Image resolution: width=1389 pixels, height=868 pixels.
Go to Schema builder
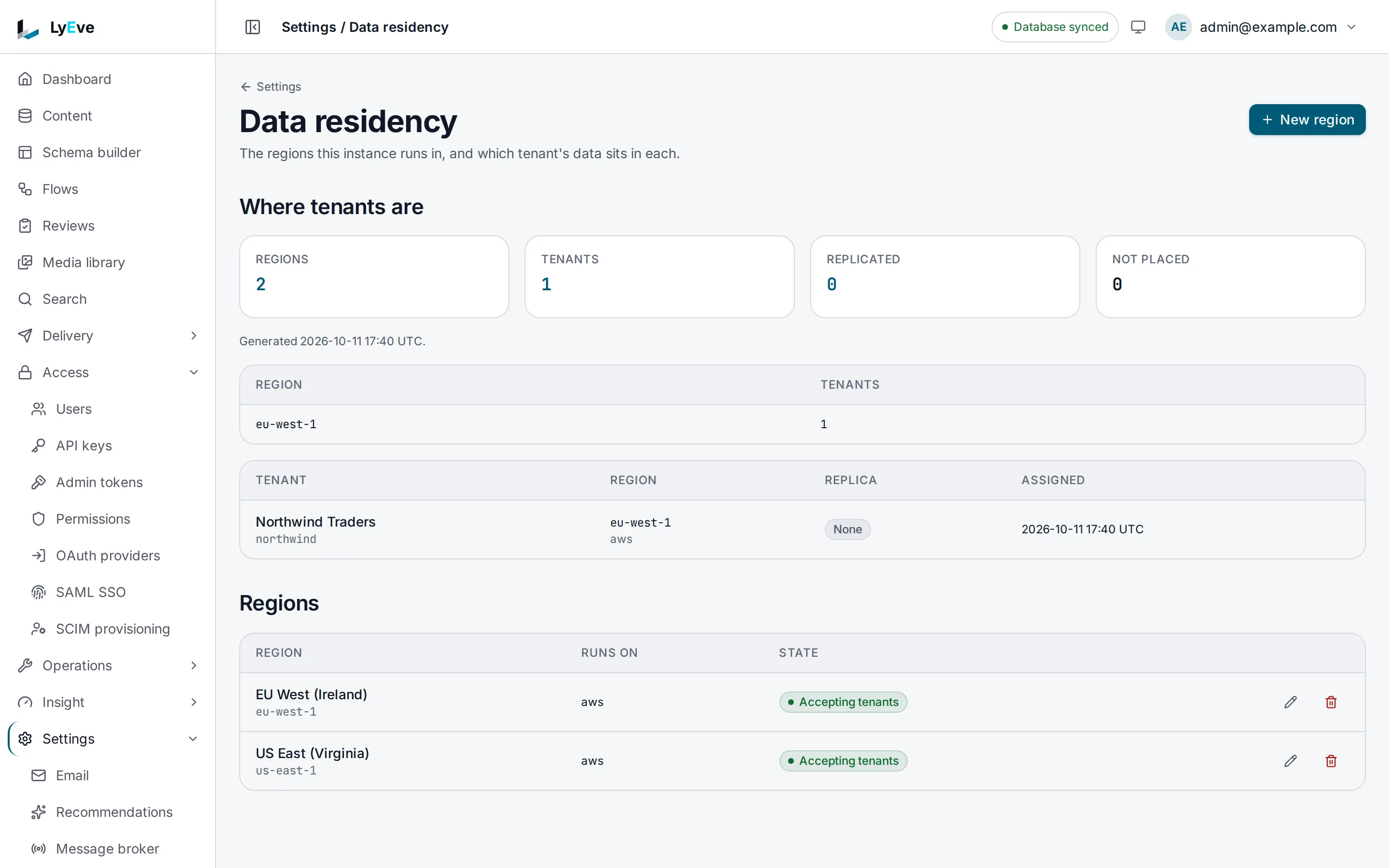[108, 153]
